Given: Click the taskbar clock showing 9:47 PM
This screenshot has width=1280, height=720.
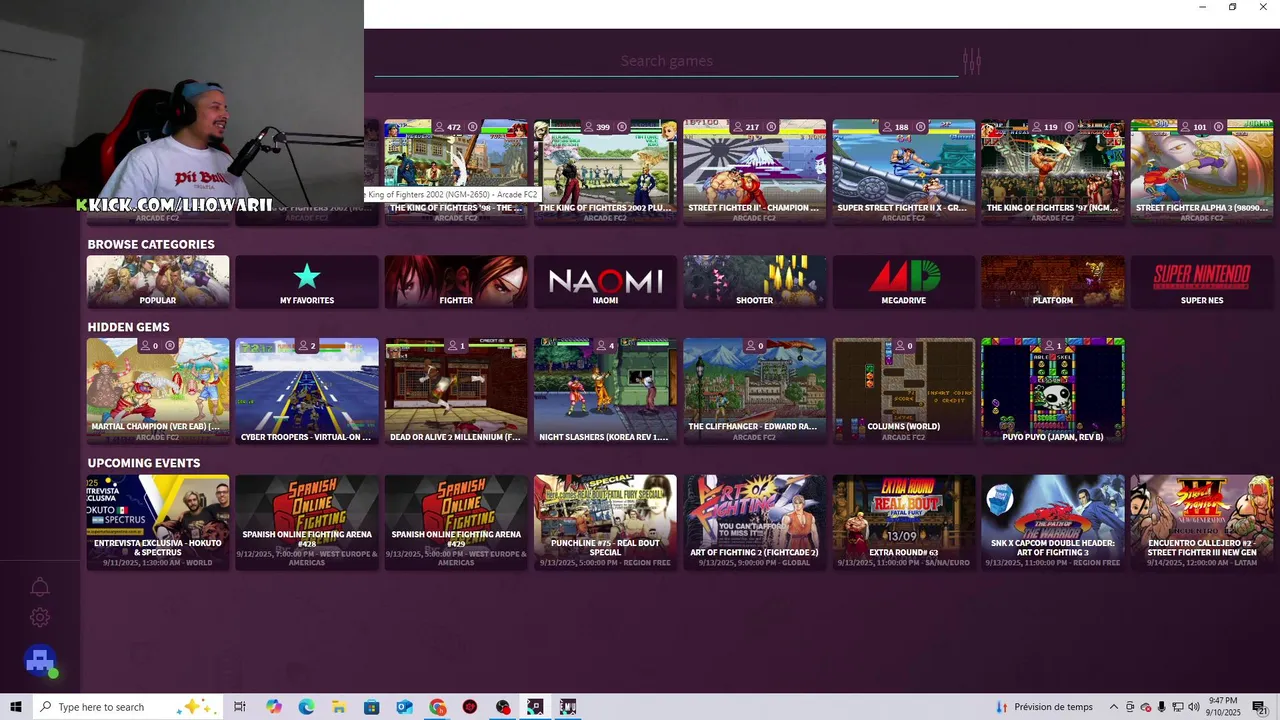Looking at the screenshot, I should coord(1223,707).
